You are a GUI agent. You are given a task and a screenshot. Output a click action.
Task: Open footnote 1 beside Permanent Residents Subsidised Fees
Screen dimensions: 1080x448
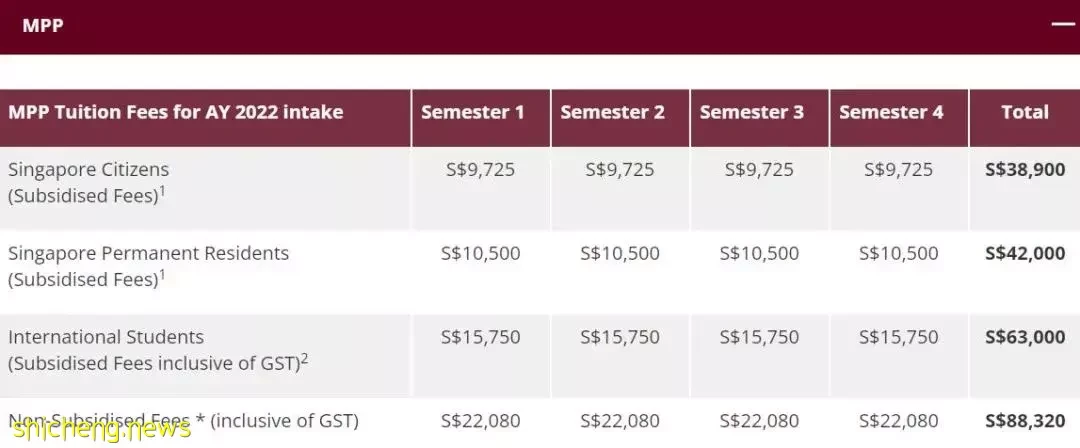(x=163, y=275)
